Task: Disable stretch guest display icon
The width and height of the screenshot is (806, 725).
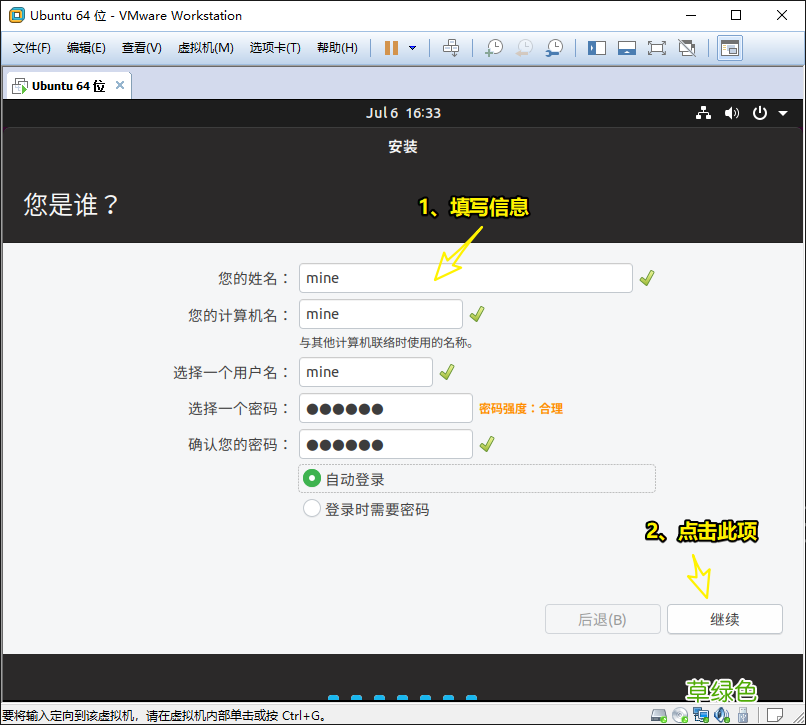Action: pyautogui.click(x=687, y=48)
